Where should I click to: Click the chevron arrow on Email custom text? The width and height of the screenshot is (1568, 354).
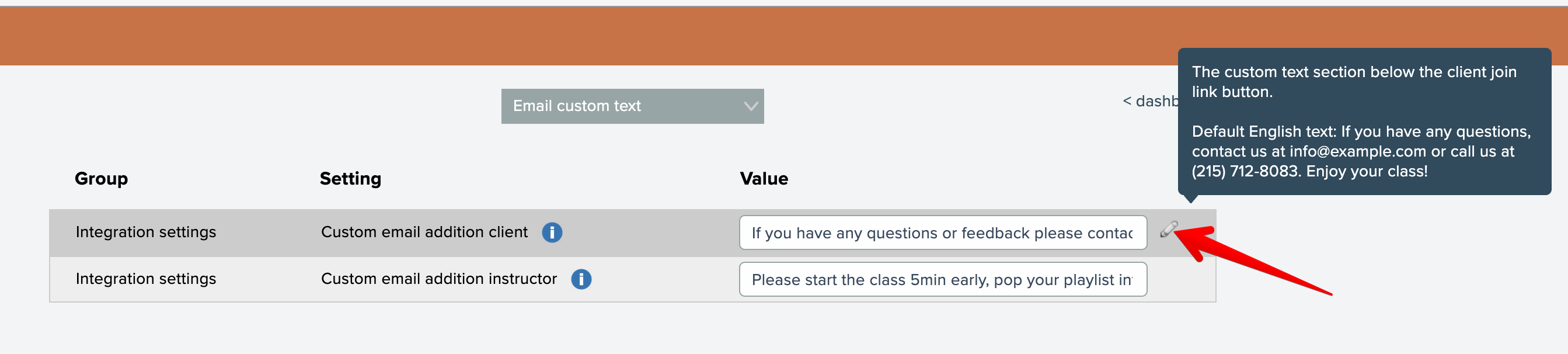(751, 106)
